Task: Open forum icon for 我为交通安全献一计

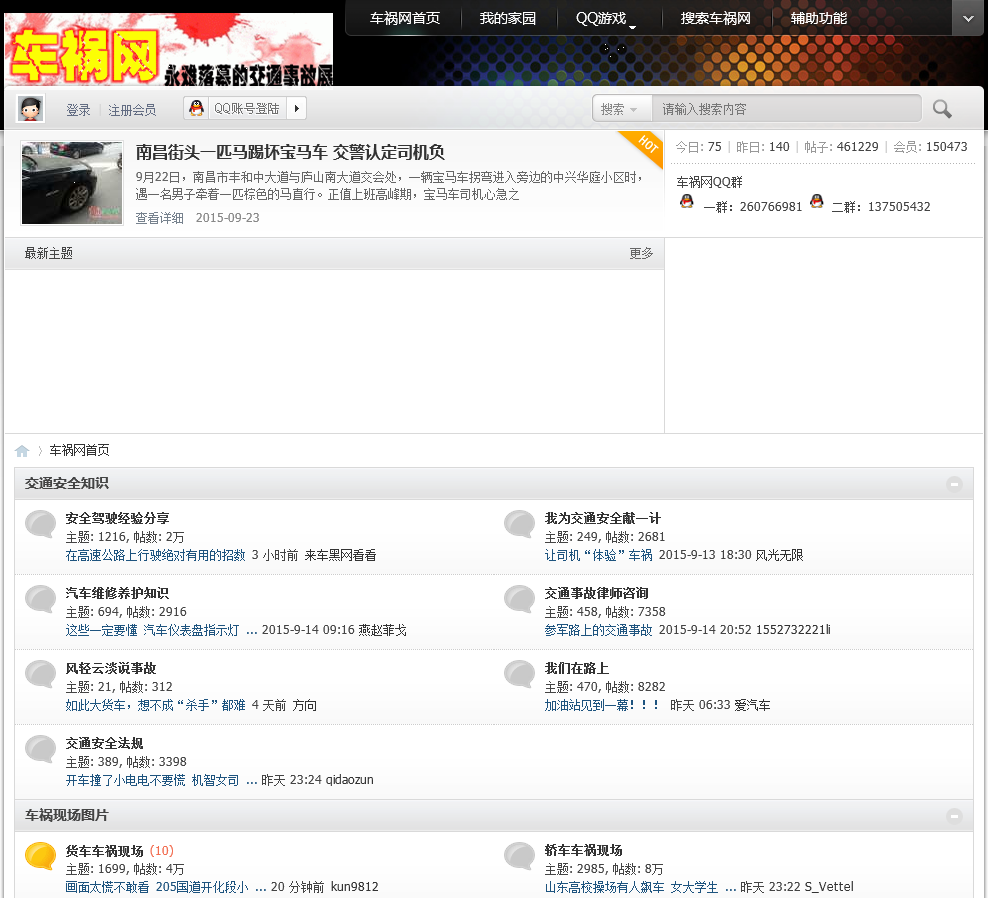Action: pyautogui.click(x=520, y=524)
